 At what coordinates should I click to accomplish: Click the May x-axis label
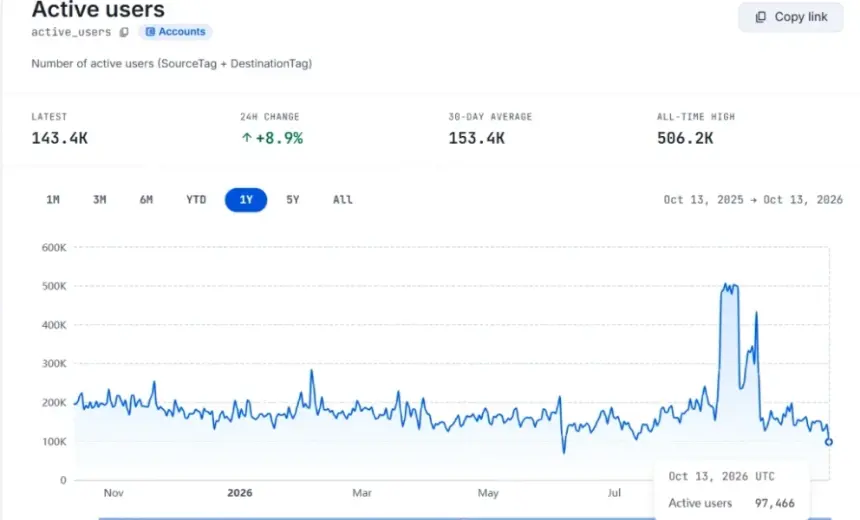pyautogui.click(x=488, y=493)
